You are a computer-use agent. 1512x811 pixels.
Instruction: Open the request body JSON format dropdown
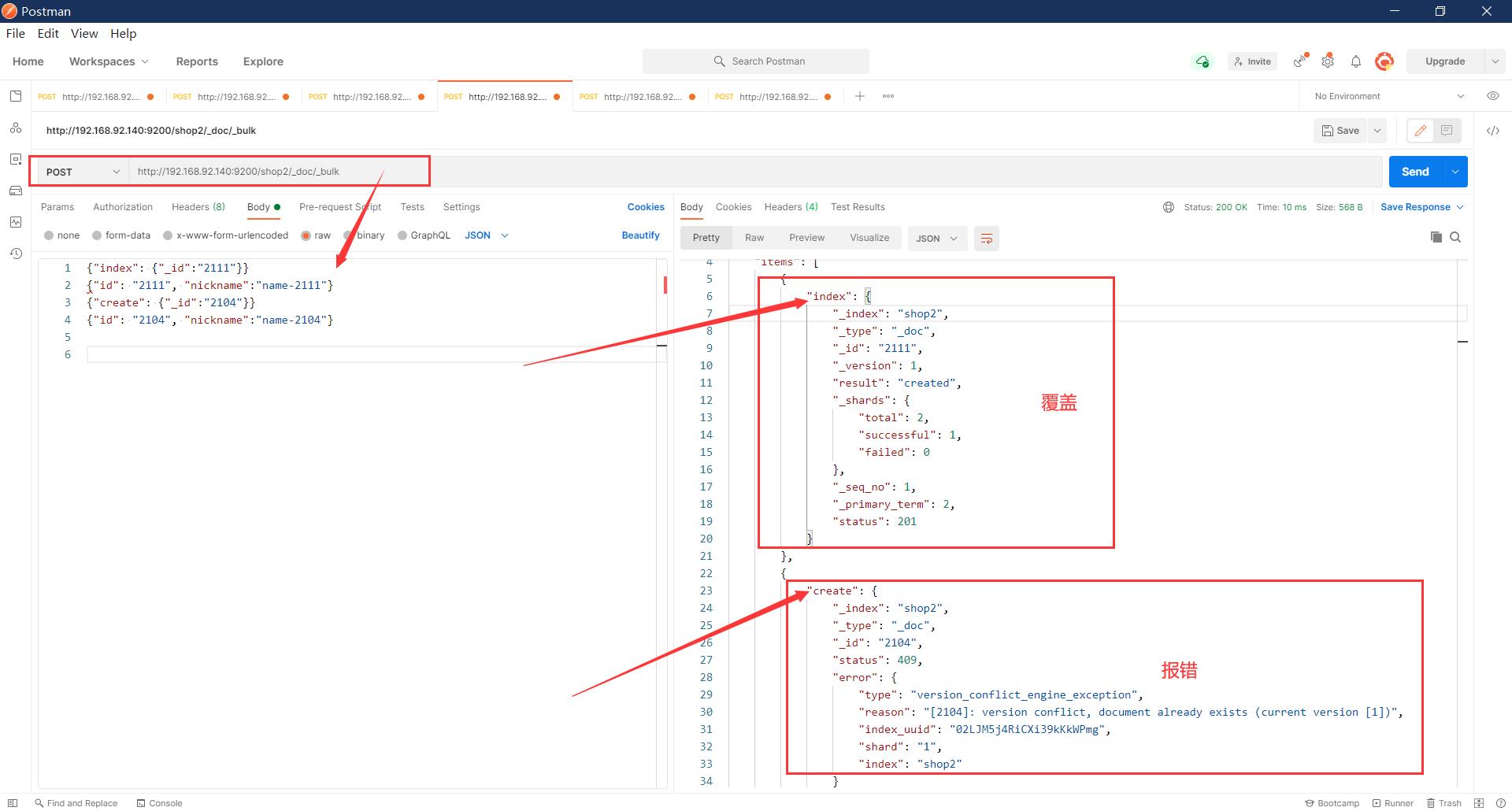[487, 235]
